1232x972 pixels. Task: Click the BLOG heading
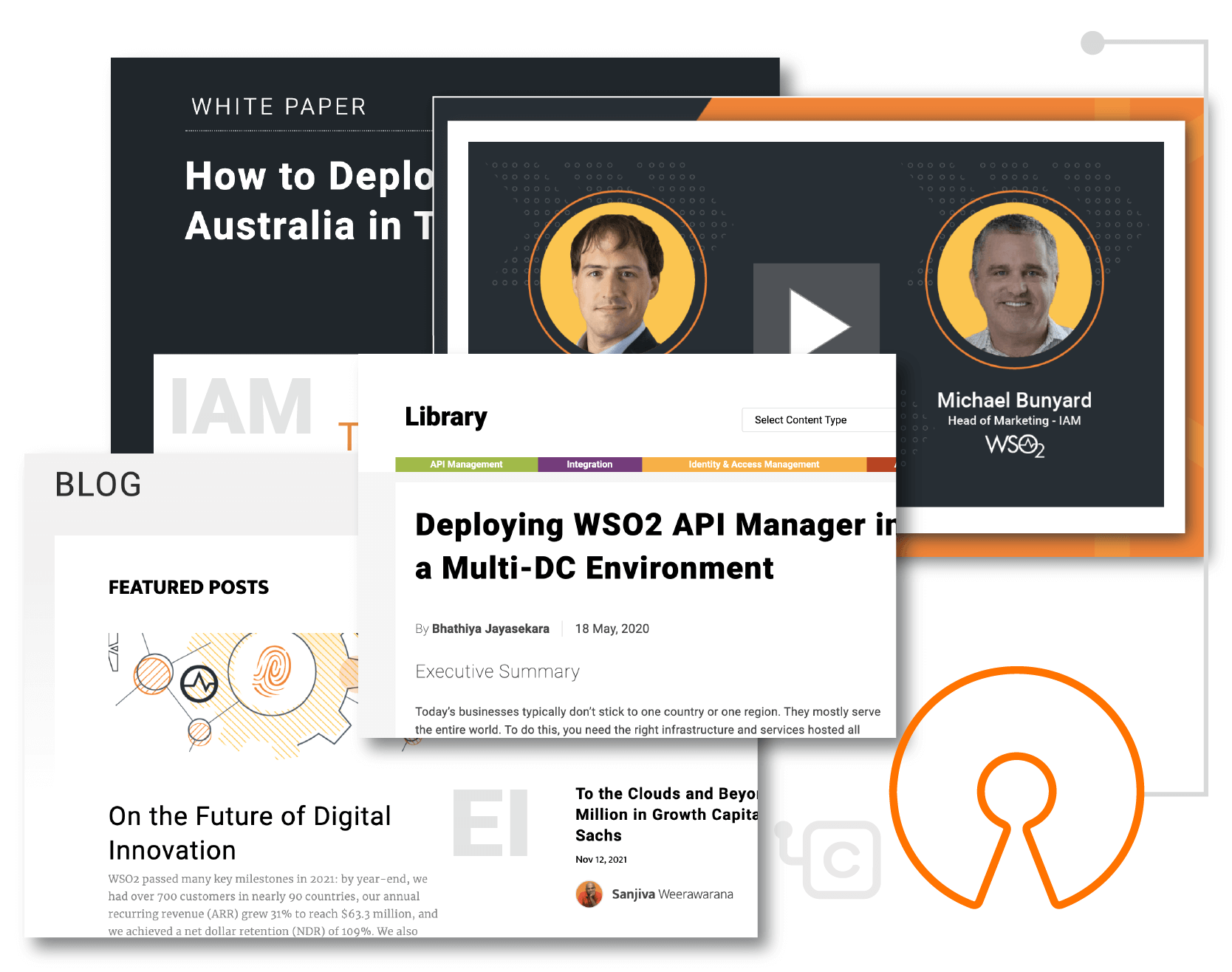pyautogui.click(x=98, y=485)
